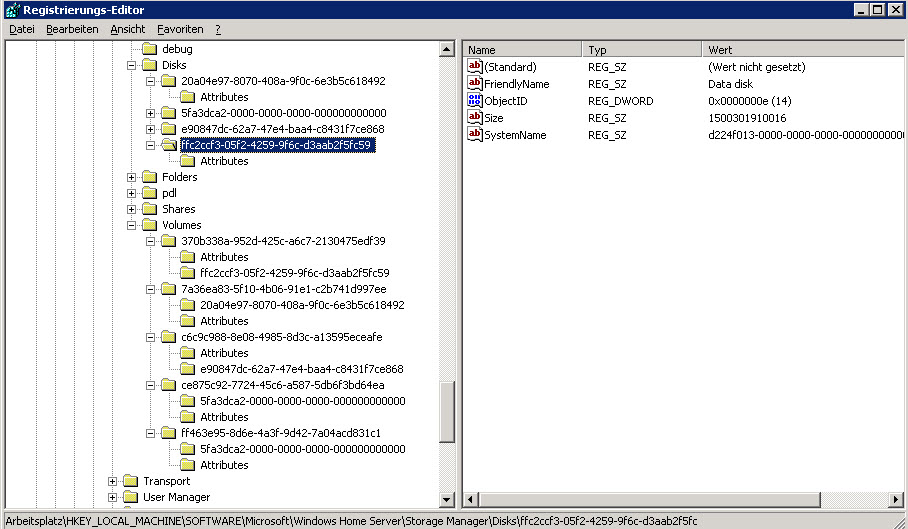Screen dimensions: 908x529
Task: Collapse the Volumes node
Action: pos(131,226)
